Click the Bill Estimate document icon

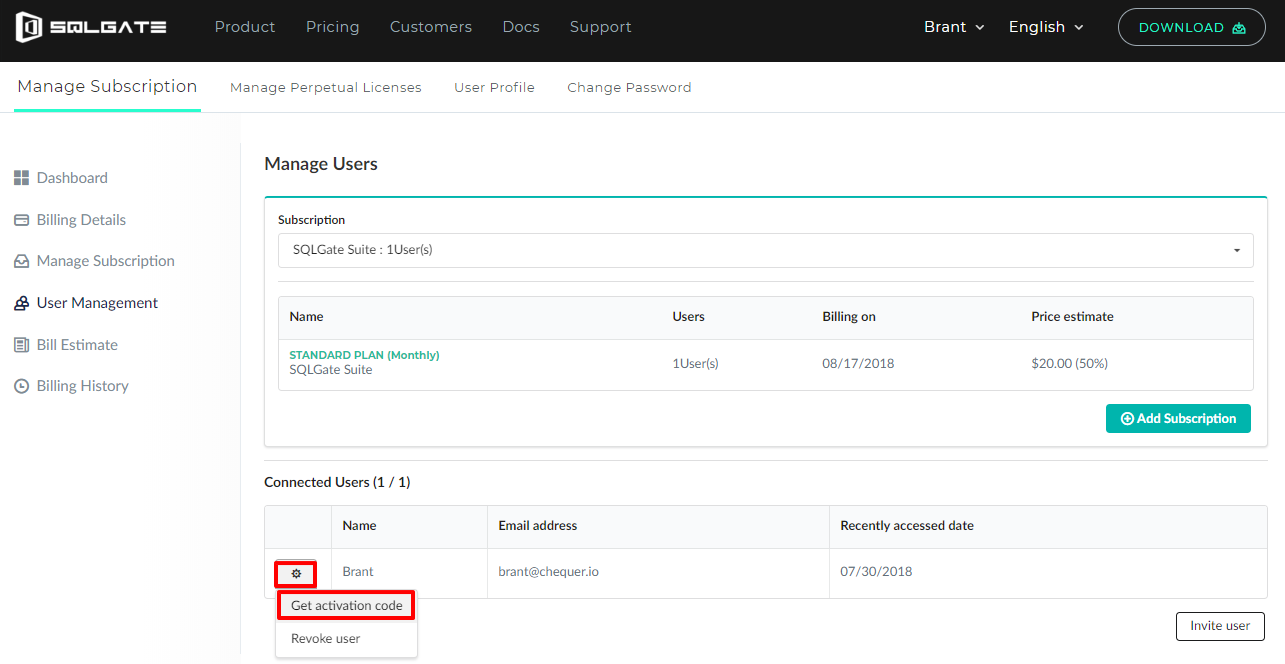(21, 345)
